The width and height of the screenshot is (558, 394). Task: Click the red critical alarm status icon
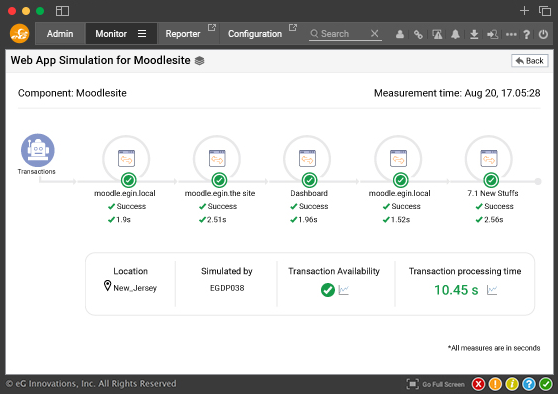[x=479, y=384]
